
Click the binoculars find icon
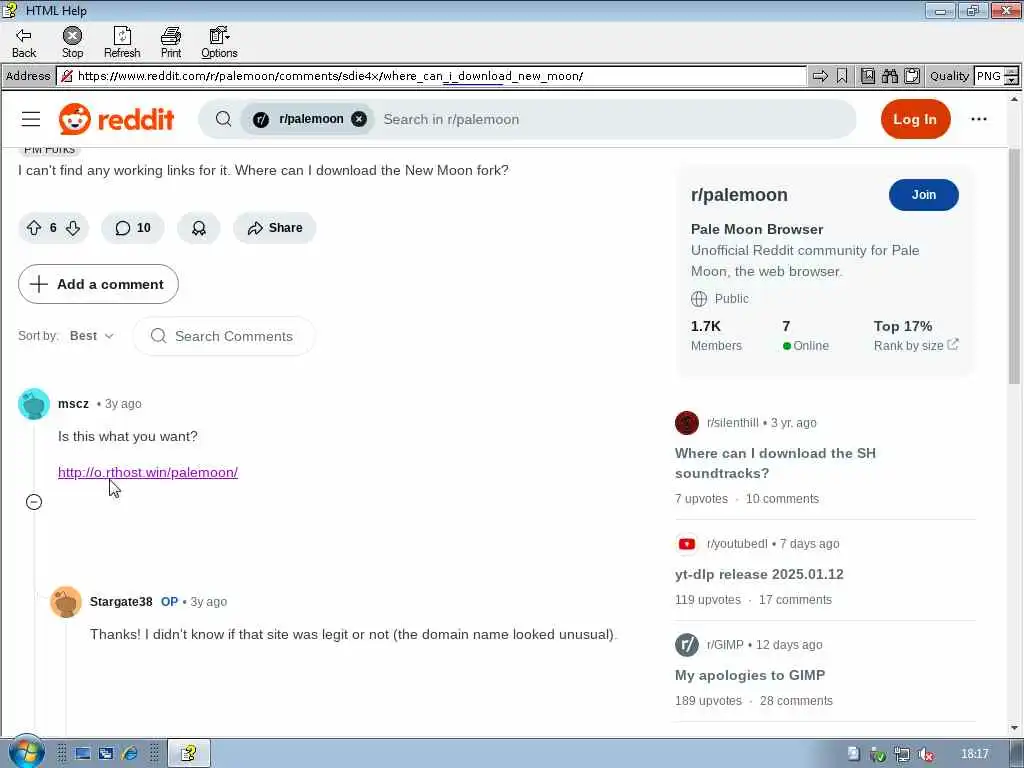pos(889,76)
